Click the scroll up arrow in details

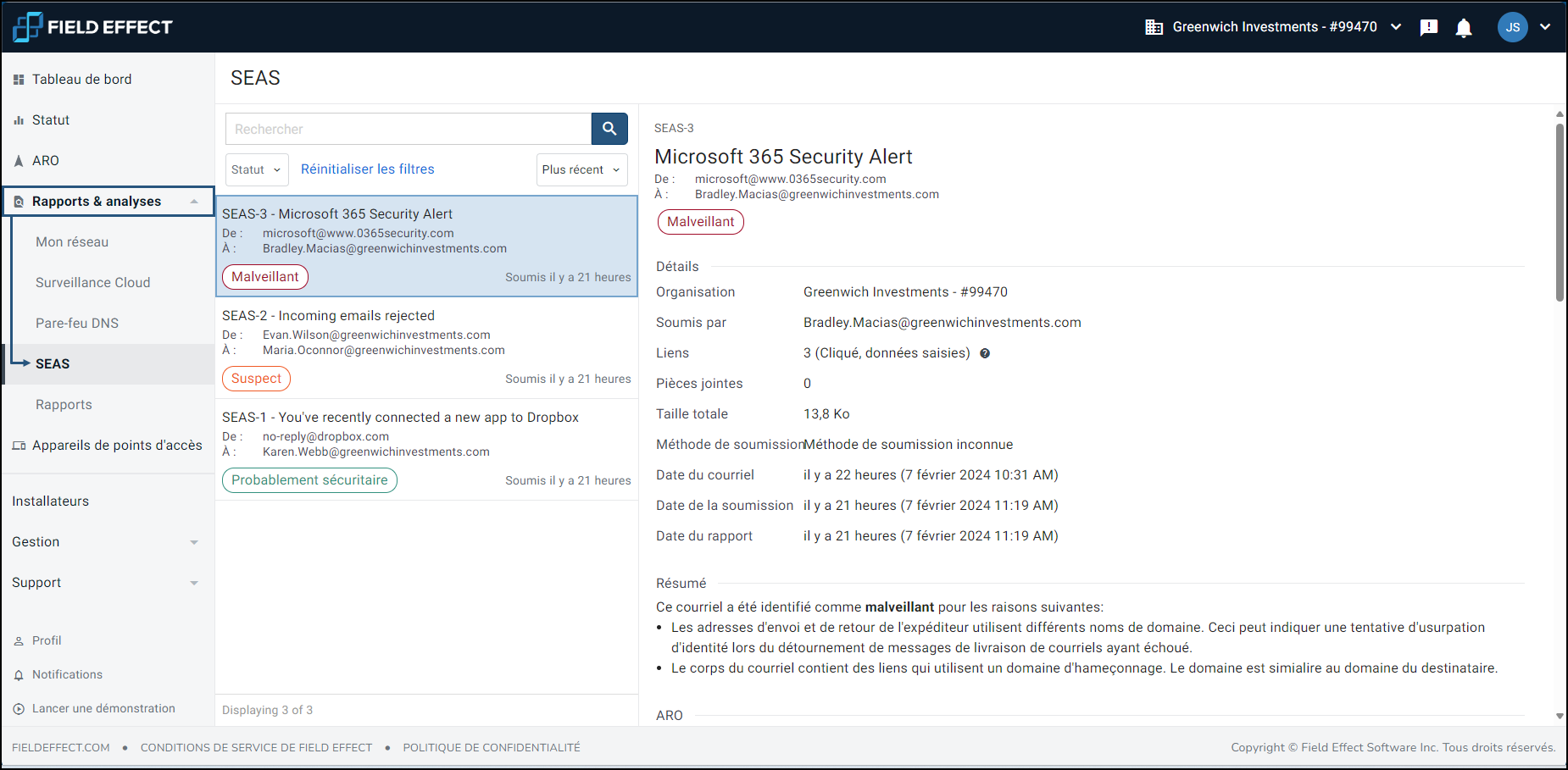coord(1560,114)
